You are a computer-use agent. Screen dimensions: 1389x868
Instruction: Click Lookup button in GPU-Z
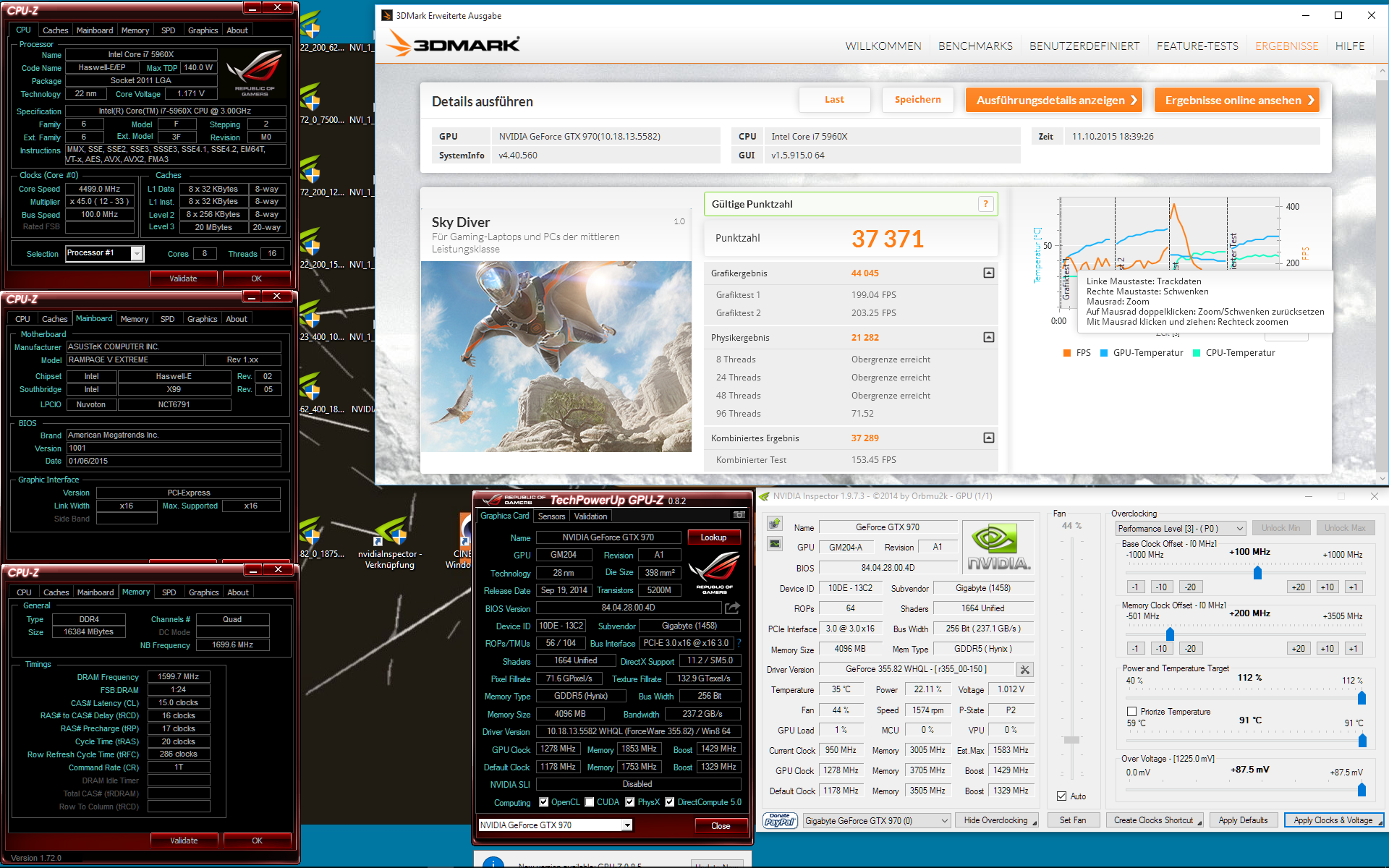coord(713,537)
